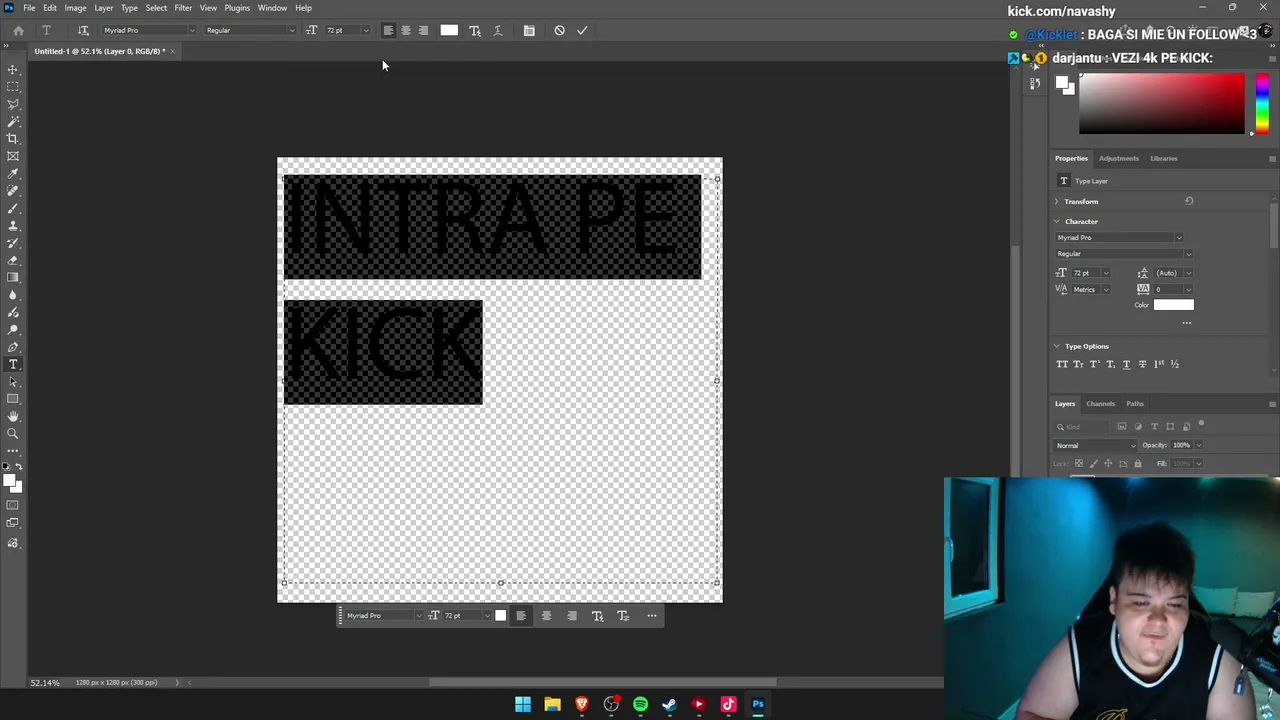Select the Blur tool
The width and height of the screenshot is (1280, 720).
[x=13, y=295]
